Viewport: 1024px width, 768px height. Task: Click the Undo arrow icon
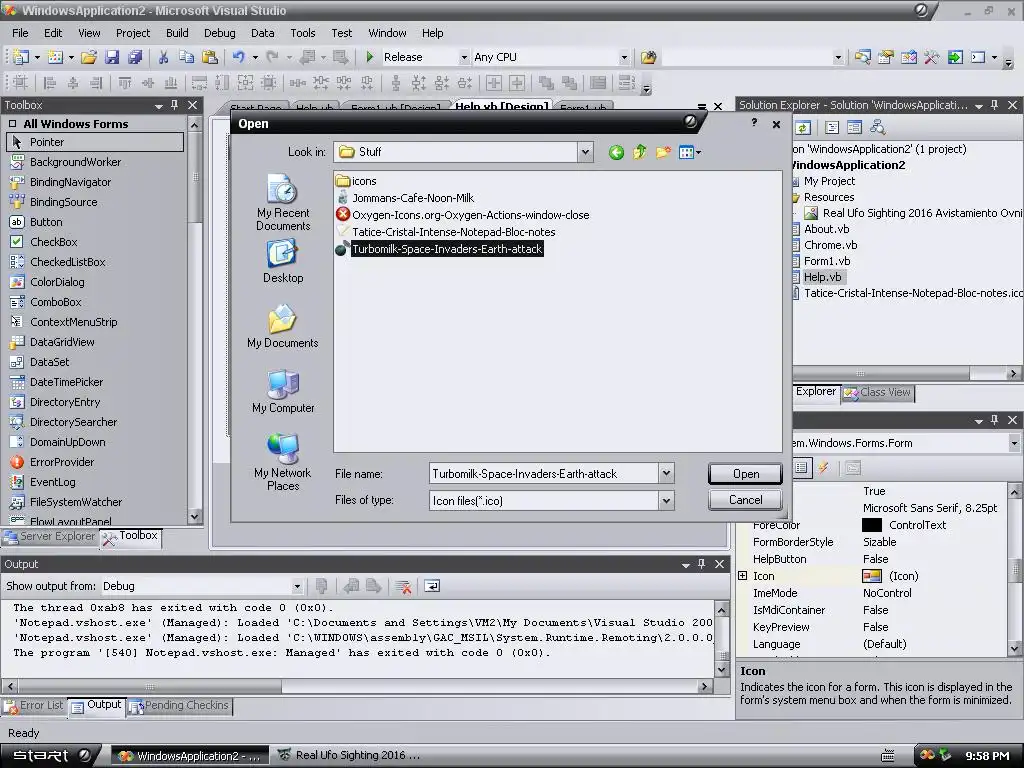tap(238, 57)
